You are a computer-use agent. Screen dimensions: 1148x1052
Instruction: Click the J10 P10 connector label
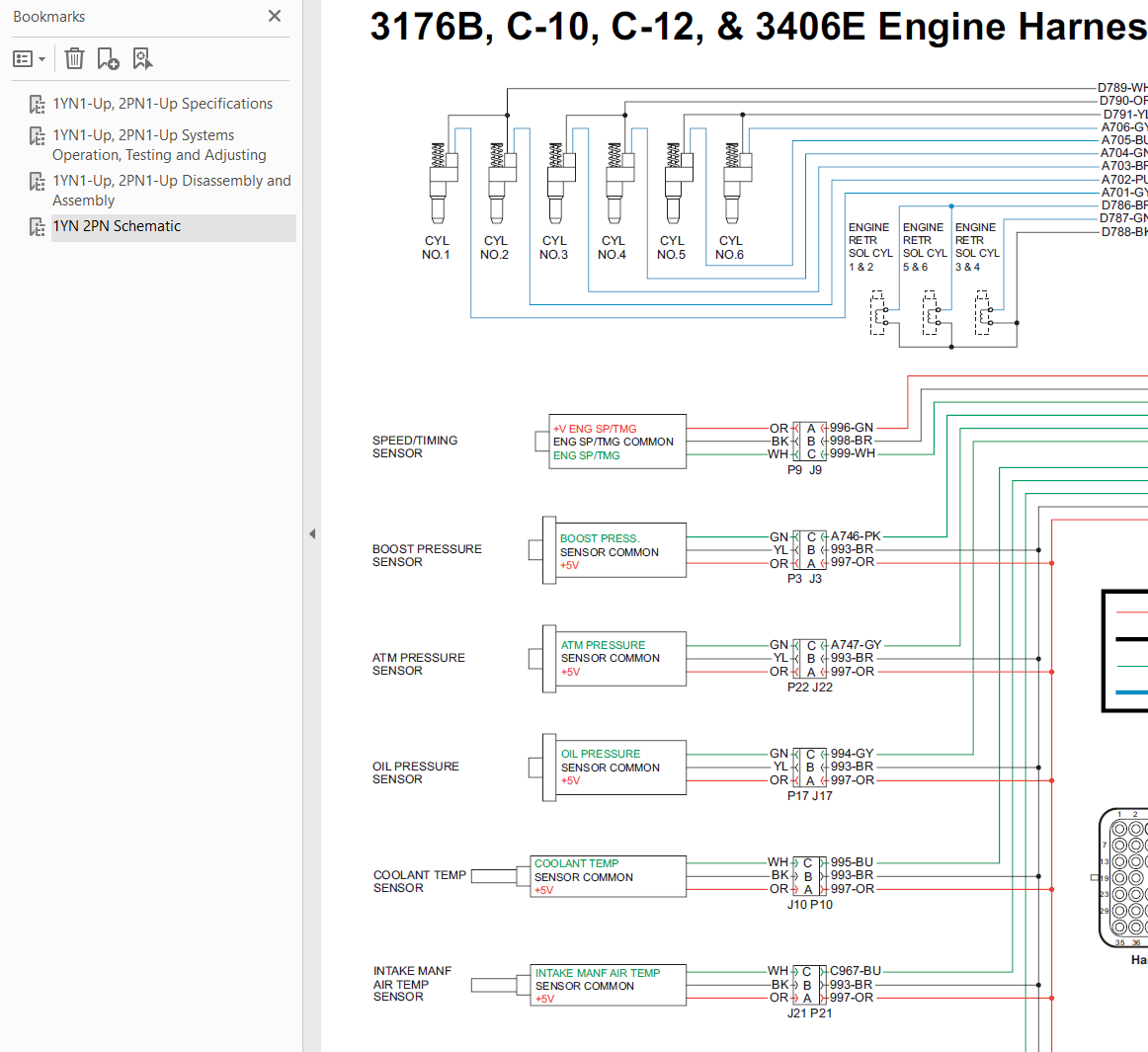tap(810, 904)
